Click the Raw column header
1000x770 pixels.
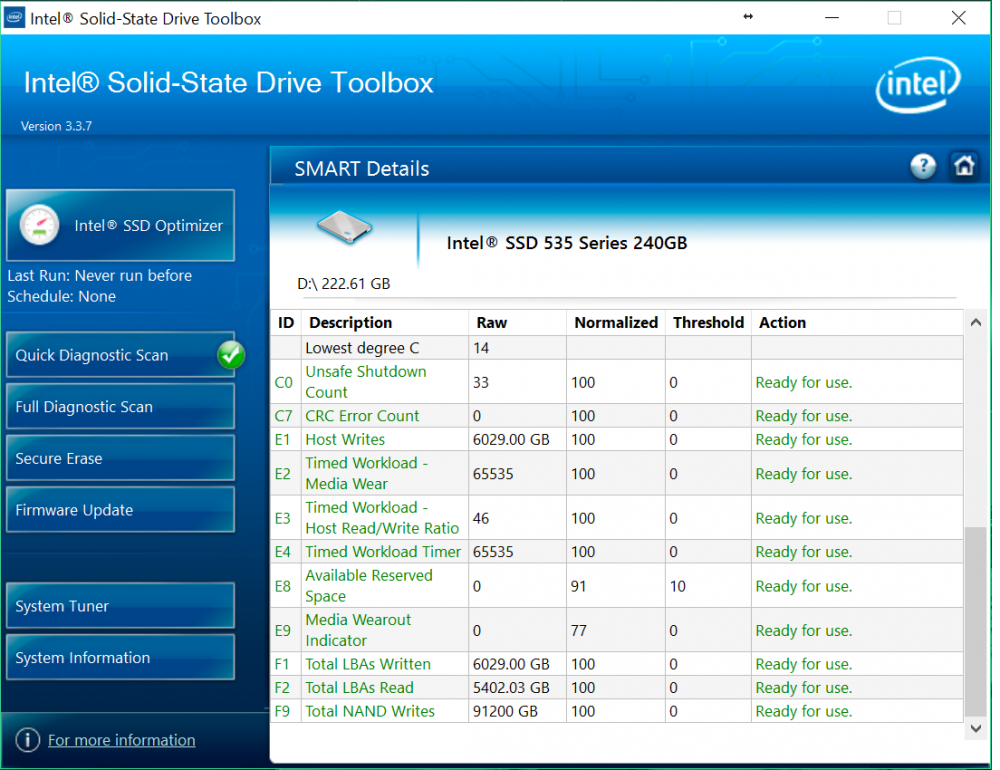pyautogui.click(x=518, y=322)
